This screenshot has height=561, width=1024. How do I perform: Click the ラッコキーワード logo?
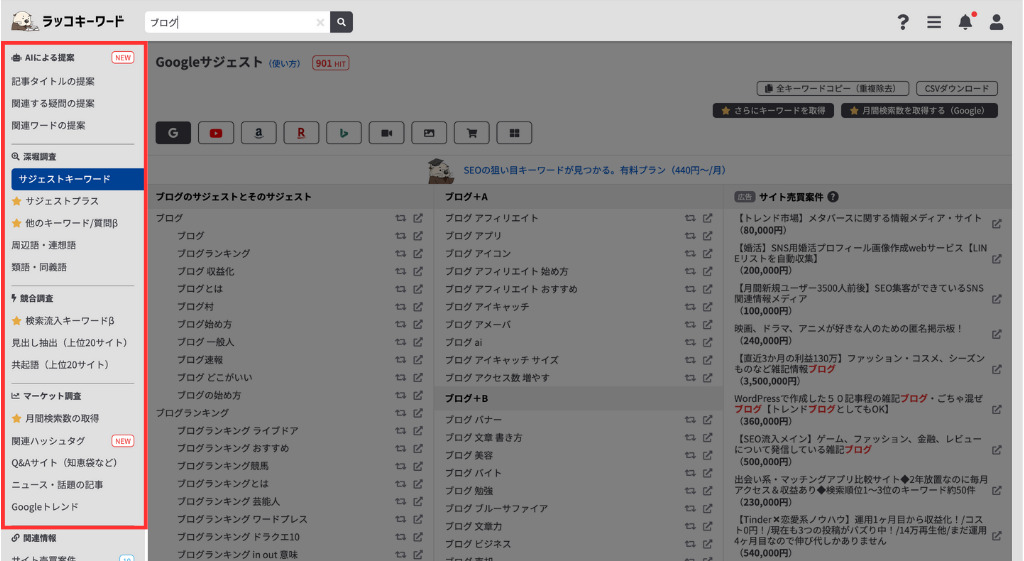68,21
